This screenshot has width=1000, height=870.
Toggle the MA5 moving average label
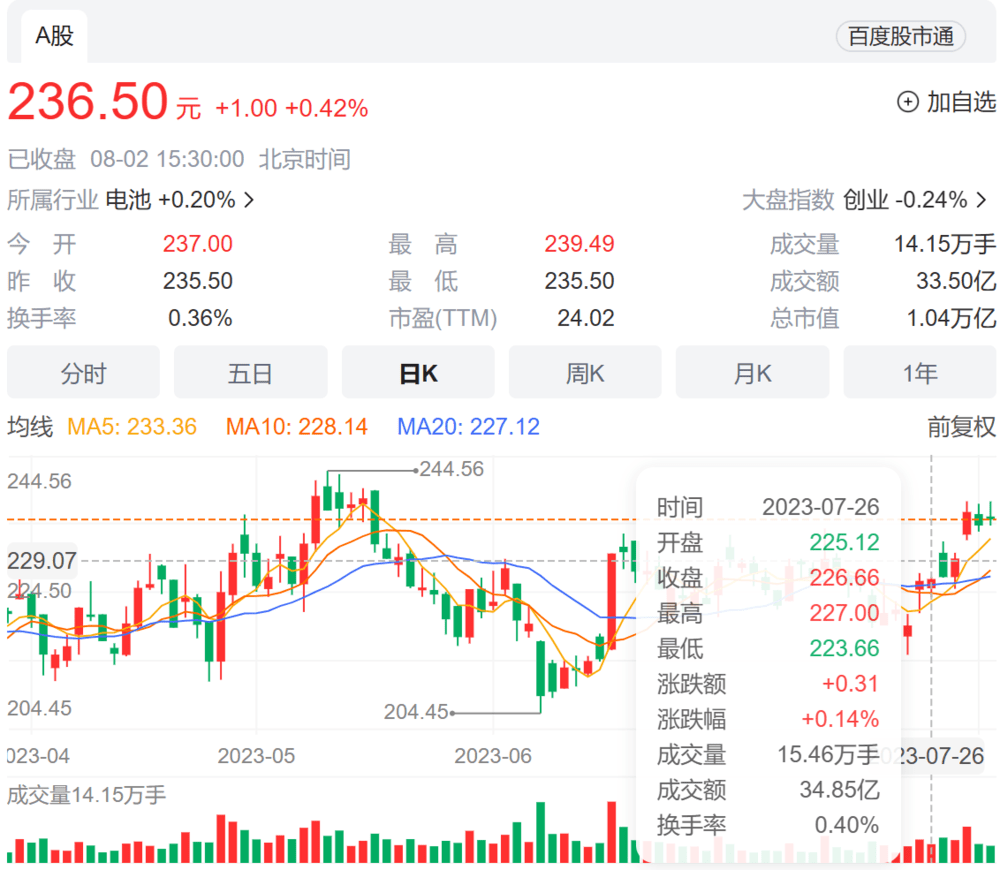pos(131,427)
